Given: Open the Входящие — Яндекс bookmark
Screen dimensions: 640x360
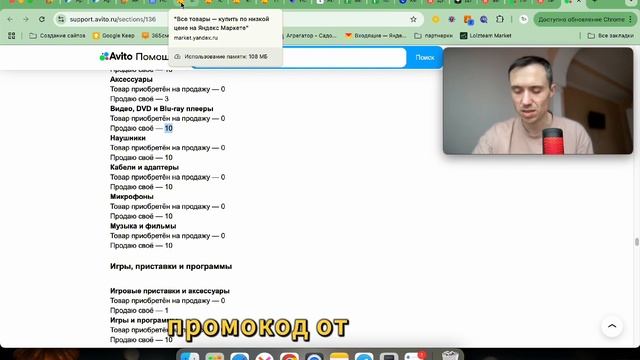Looking at the screenshot, I should pyautogui.click(x=376, y=36).
